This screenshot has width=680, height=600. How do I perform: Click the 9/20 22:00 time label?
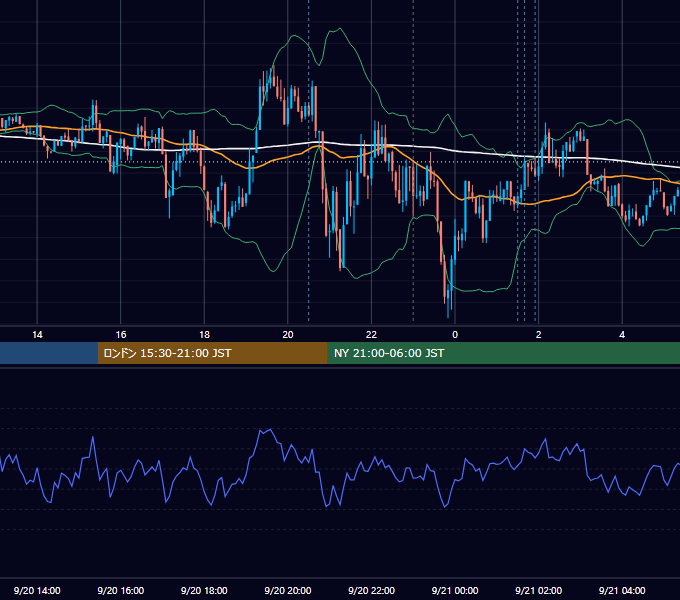click(x=372, y=590)
